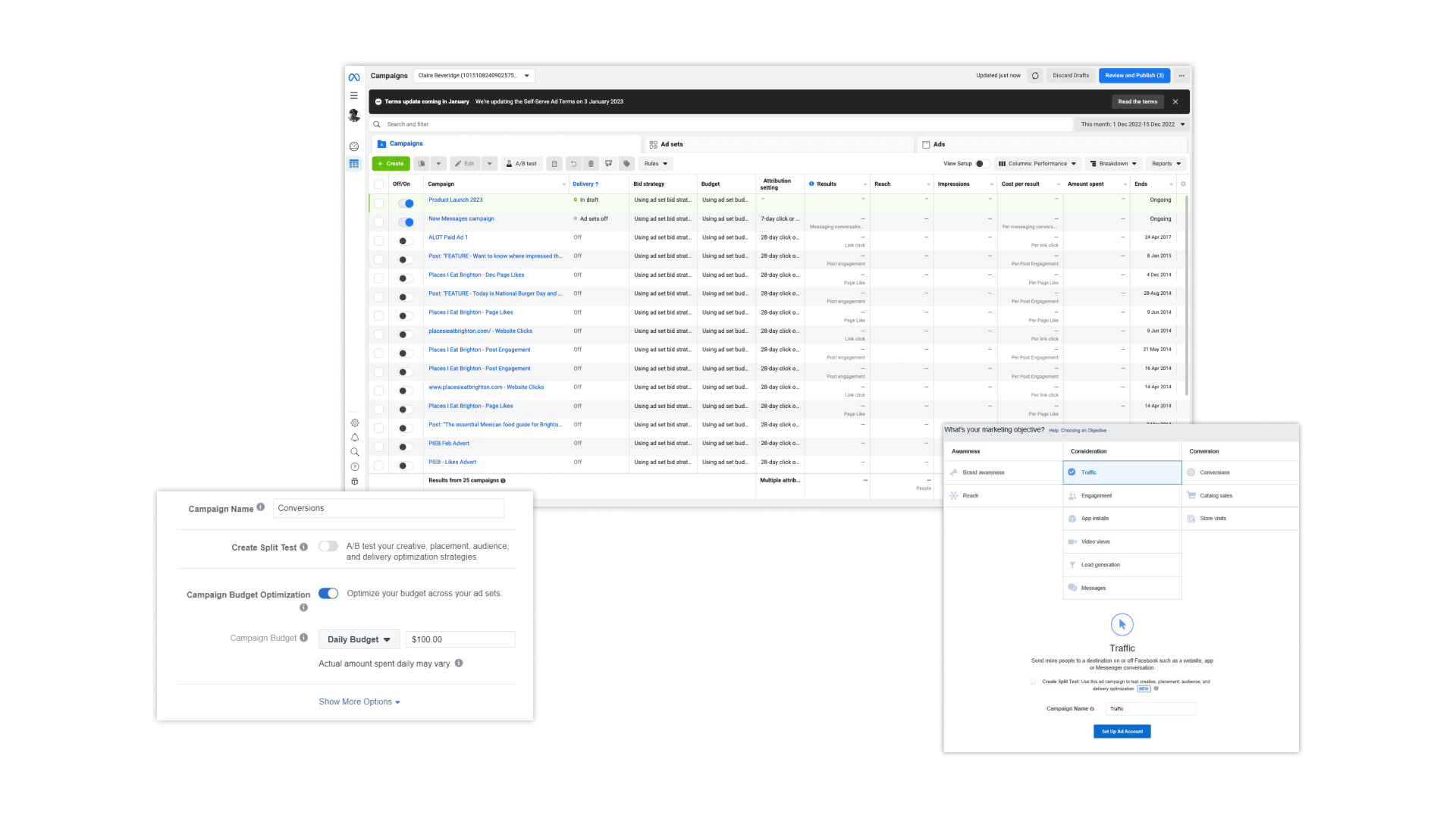Click the Traffic marketing objective
Screen dimensions: 1456x819
(x=1121, y=472)
